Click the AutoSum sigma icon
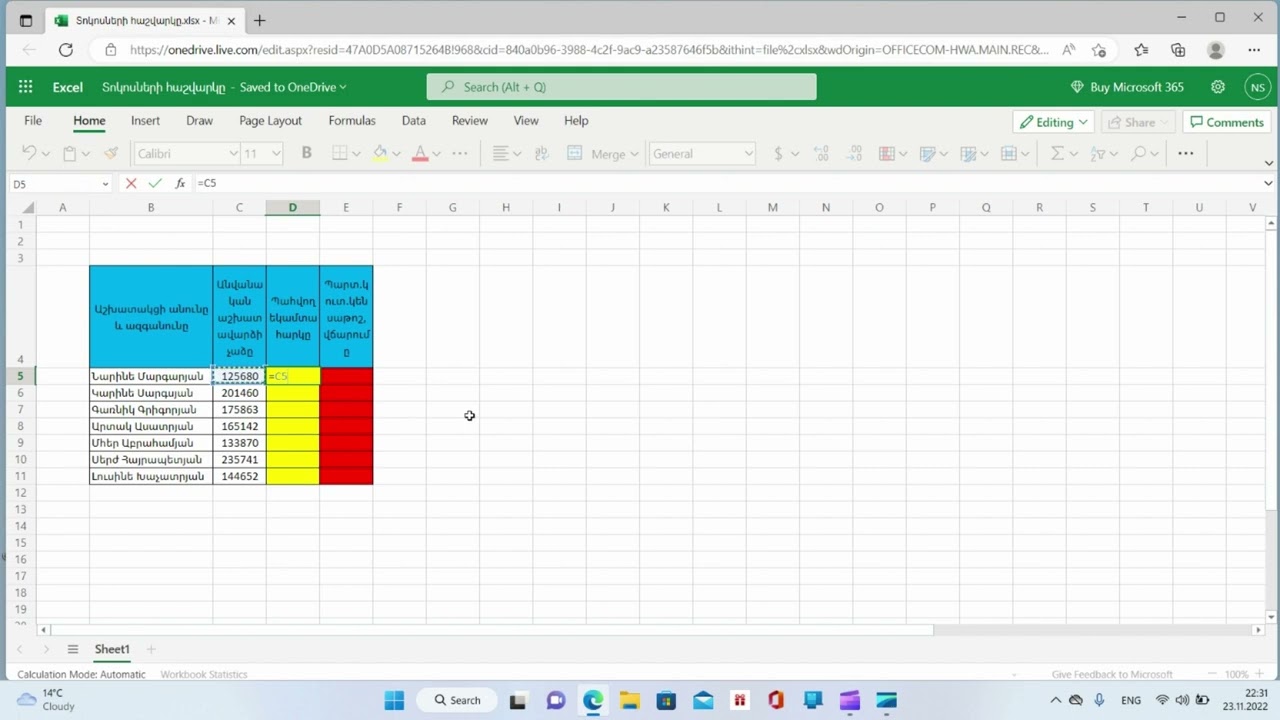1280x720 pixels. point(1057,153)
